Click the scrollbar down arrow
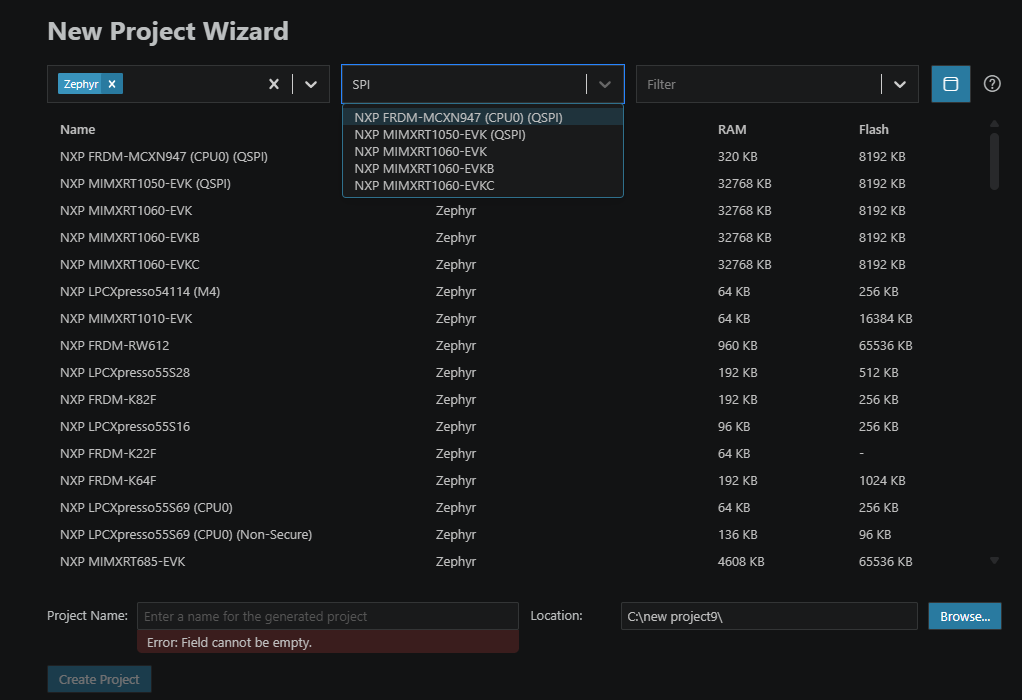 pos(994,561)
